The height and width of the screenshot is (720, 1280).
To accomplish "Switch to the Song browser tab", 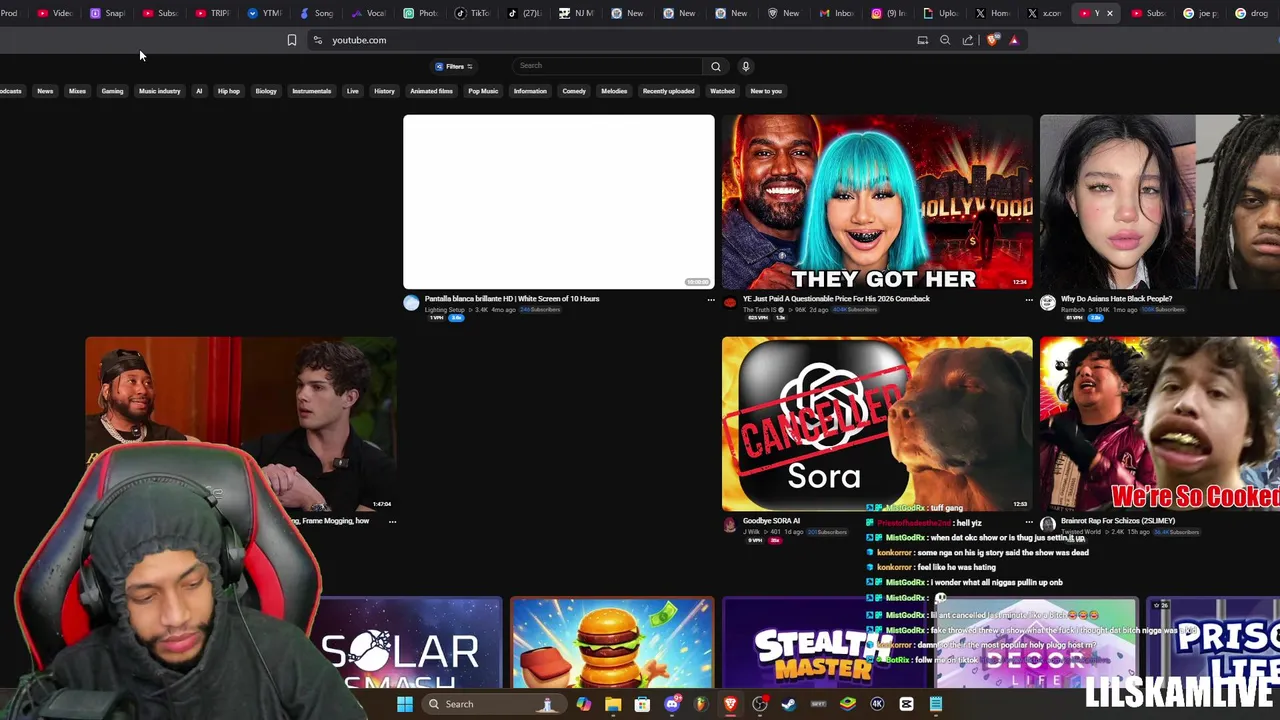I will coord(317,13).
